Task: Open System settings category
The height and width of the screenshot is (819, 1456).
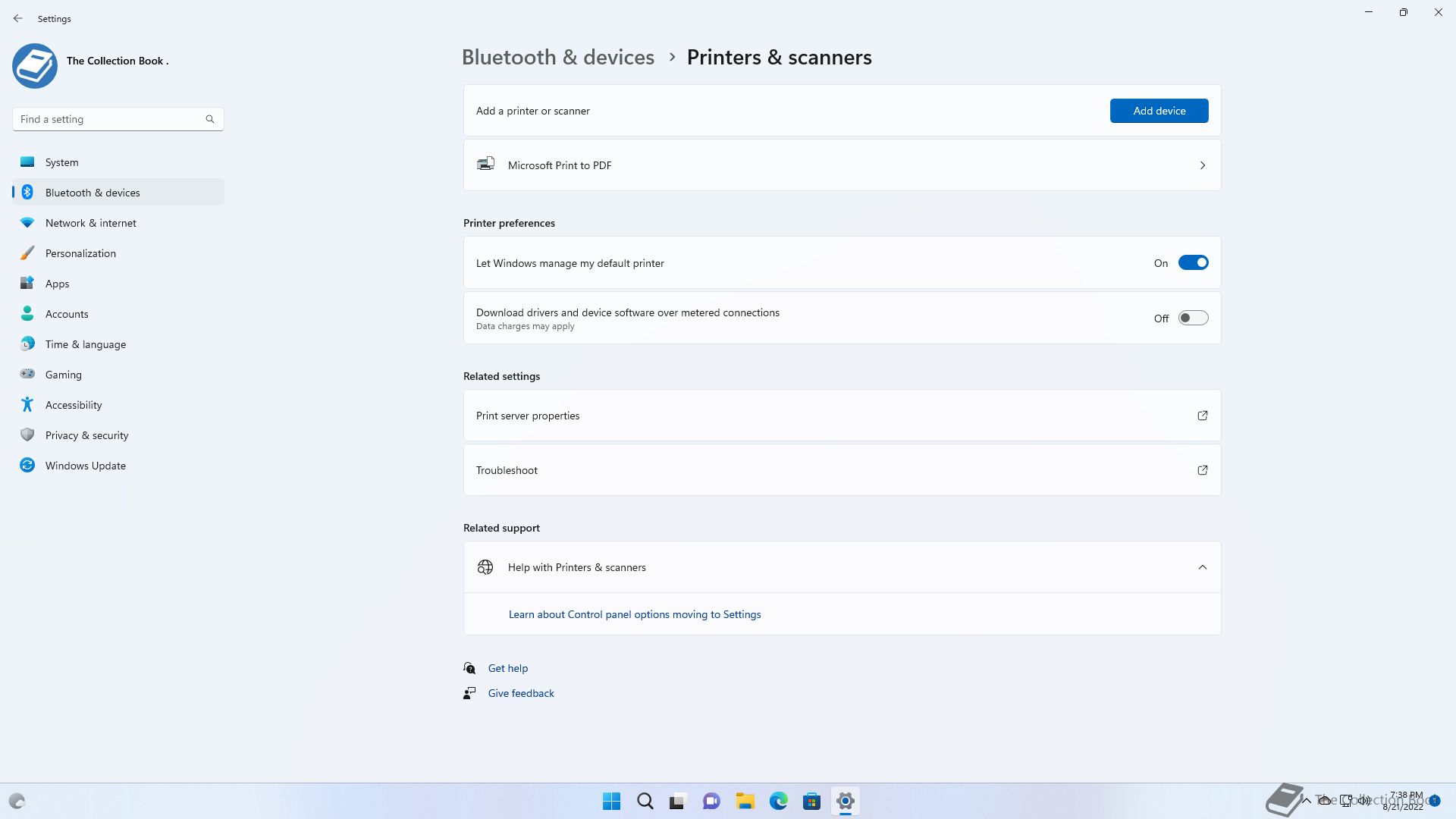Action: tap(118, 162)
